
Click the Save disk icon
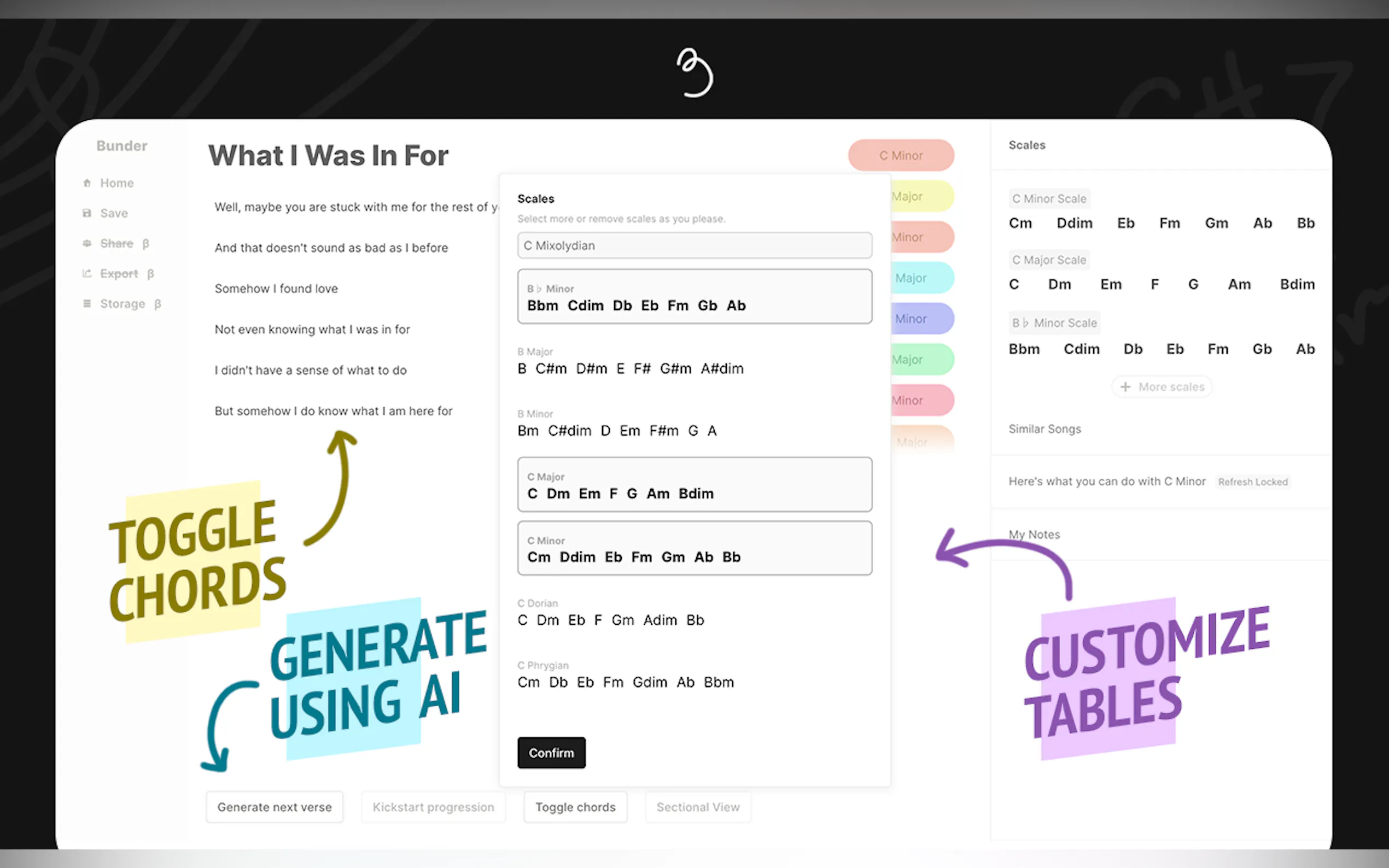87,213
